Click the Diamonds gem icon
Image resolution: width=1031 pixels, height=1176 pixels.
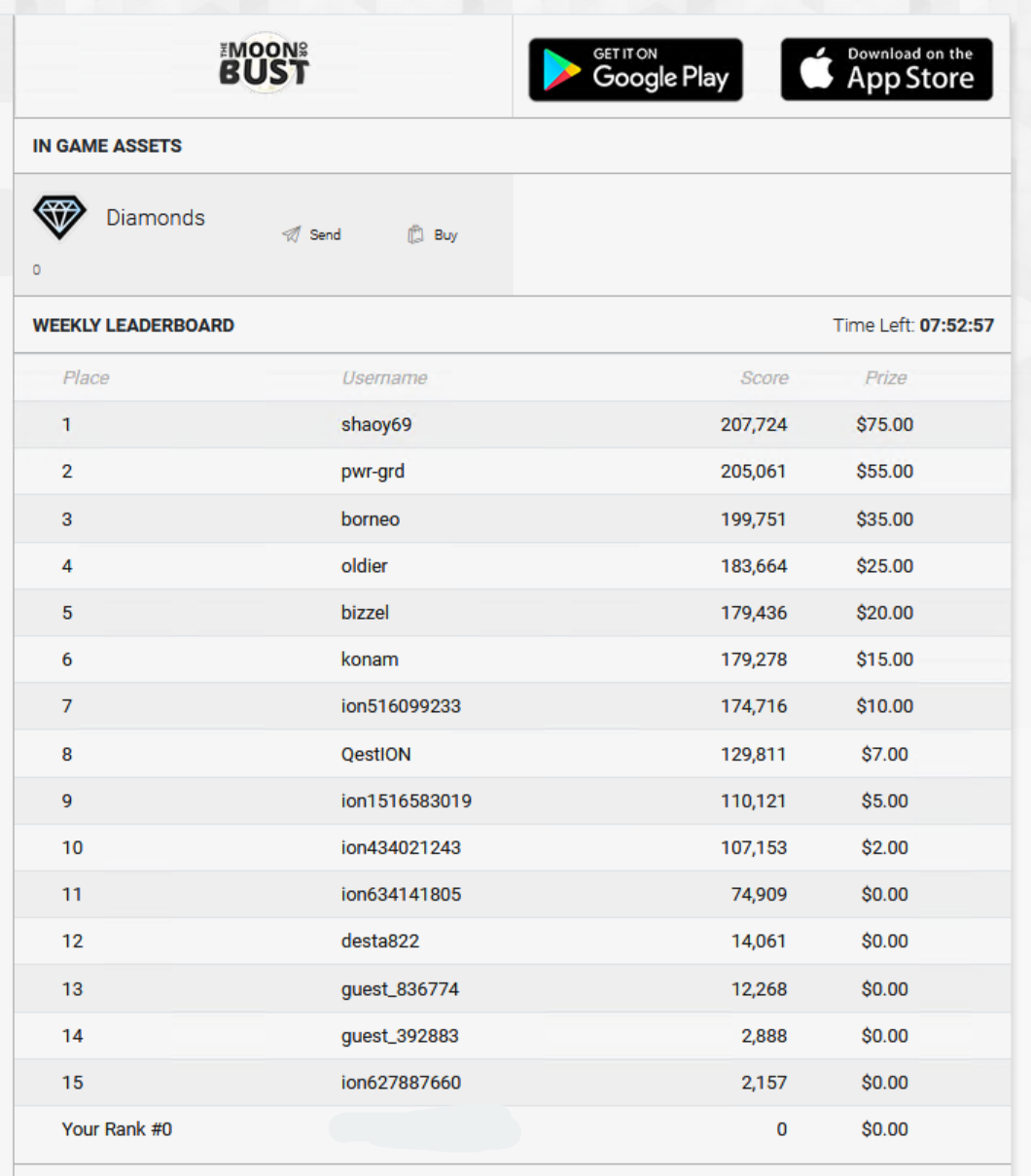point(59,217)
